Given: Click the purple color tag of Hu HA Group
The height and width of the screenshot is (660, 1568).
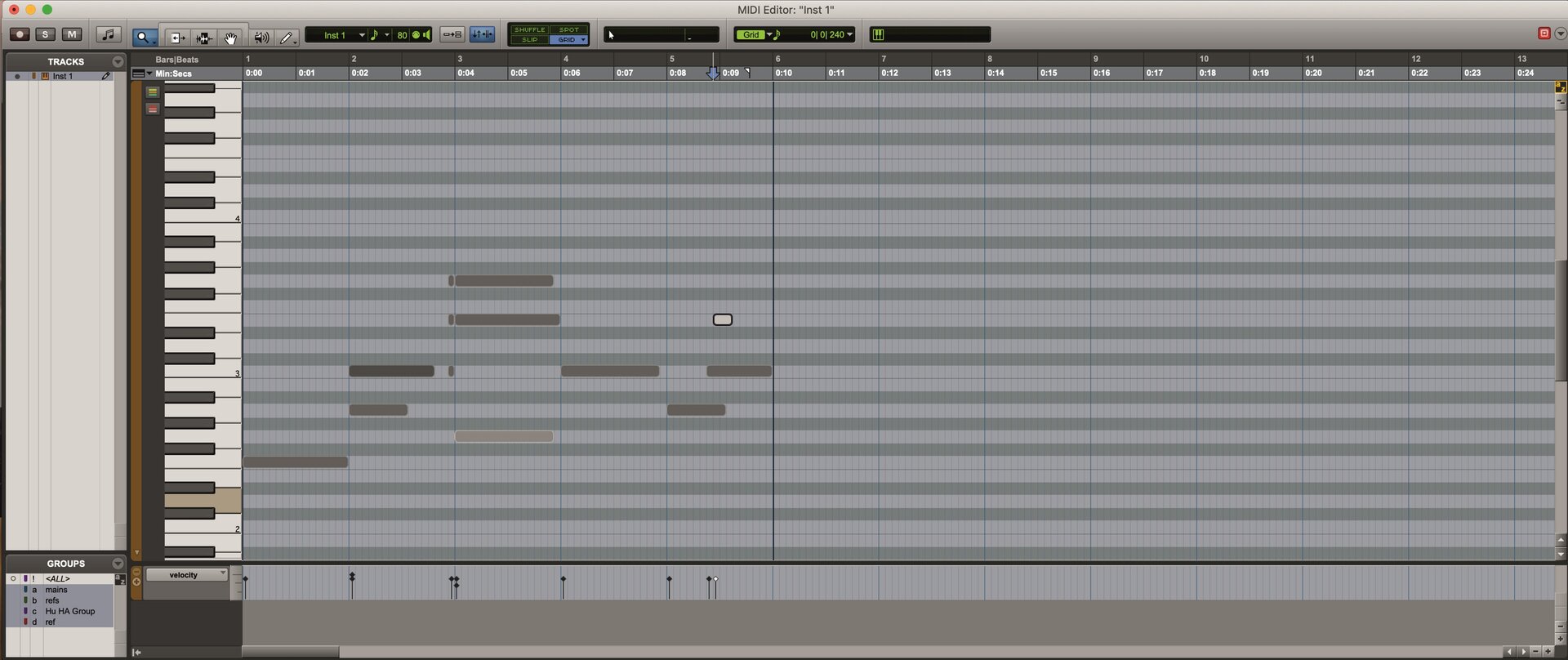Looking at the screenshot, I should point(25,611).
